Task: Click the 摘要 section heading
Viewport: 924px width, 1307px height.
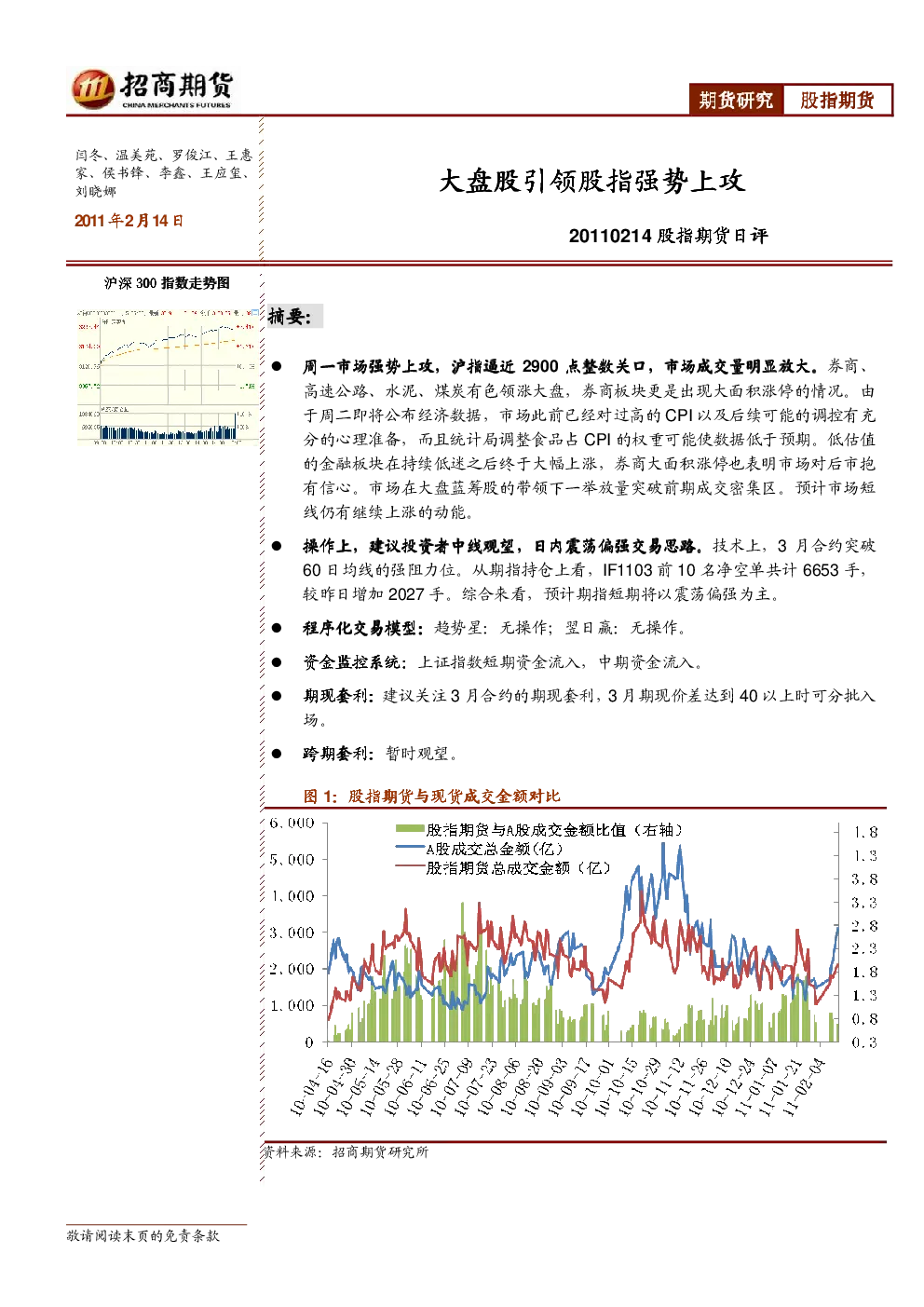Action: 290,317
